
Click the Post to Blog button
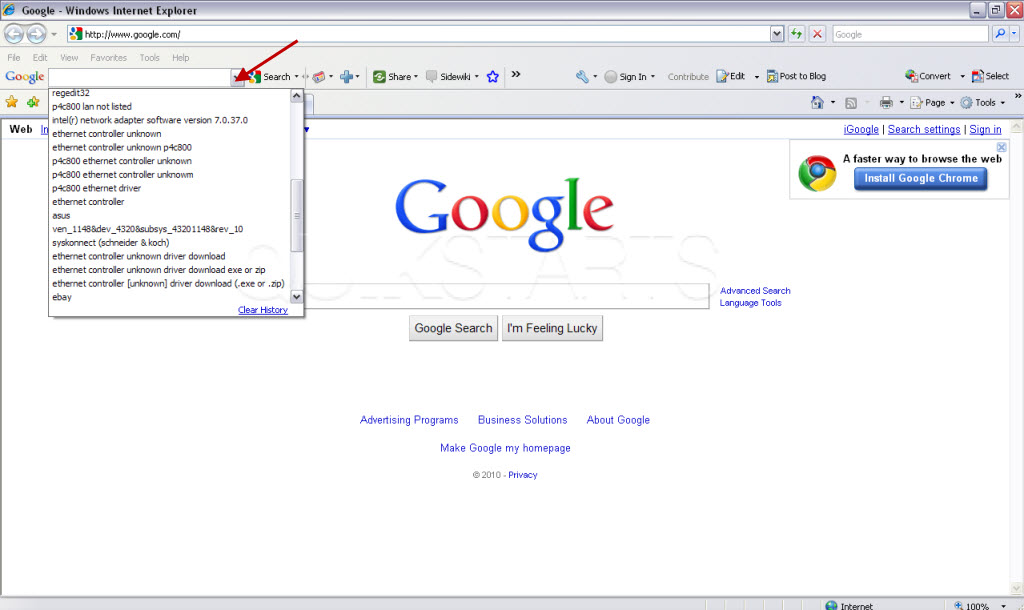pyautogui.click(x=796, y=76)
